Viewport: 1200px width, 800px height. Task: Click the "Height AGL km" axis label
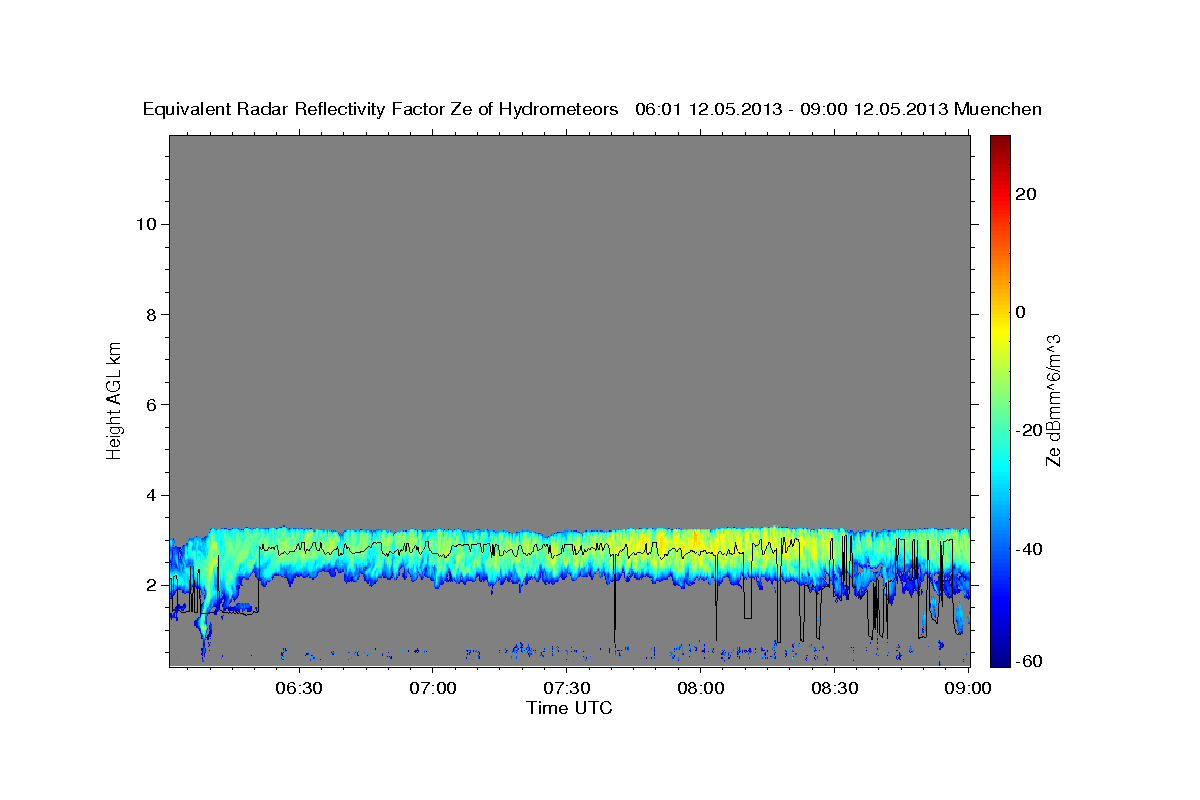coord(114,399)
